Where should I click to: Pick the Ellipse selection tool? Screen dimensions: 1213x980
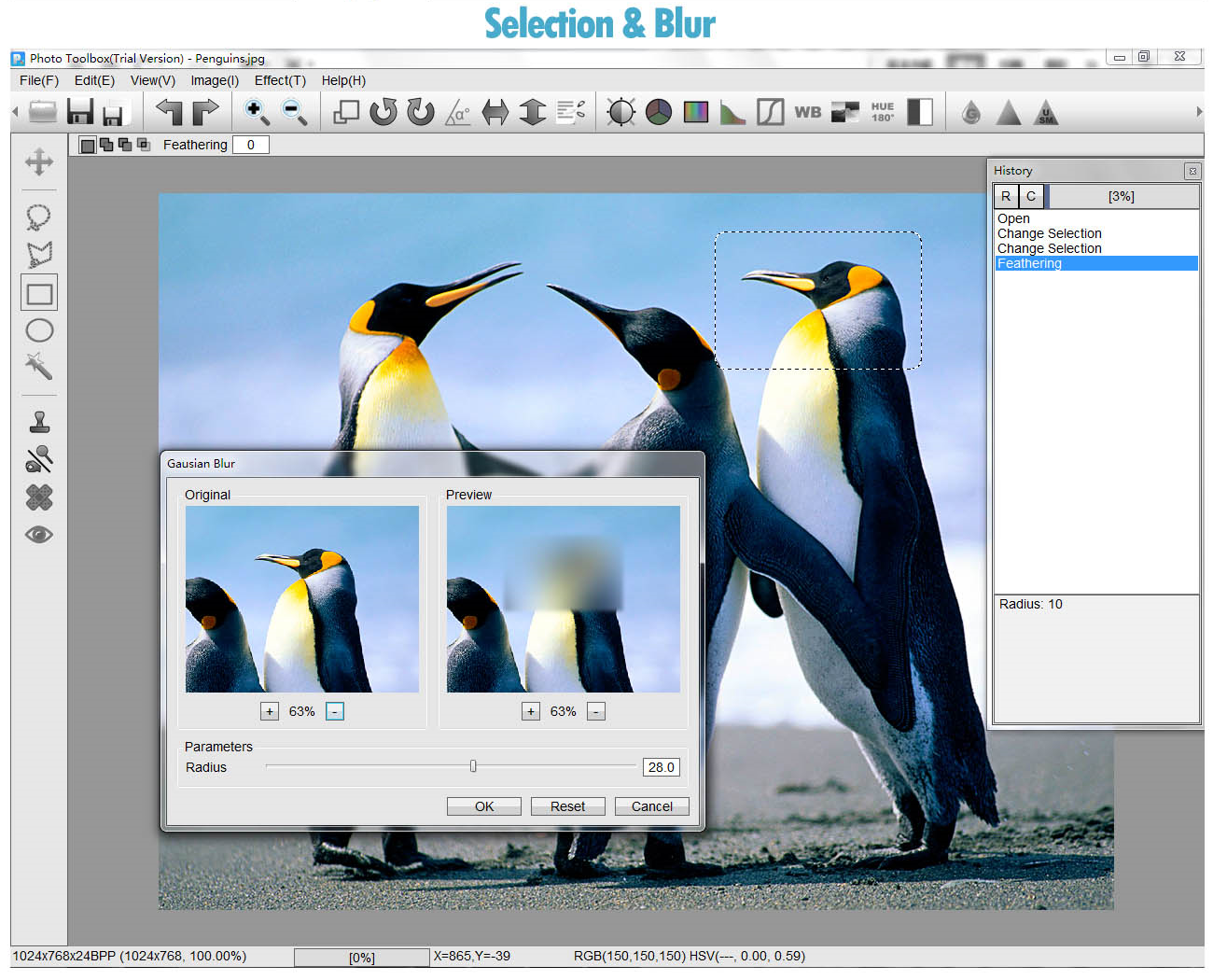click(x=39, y=330)
